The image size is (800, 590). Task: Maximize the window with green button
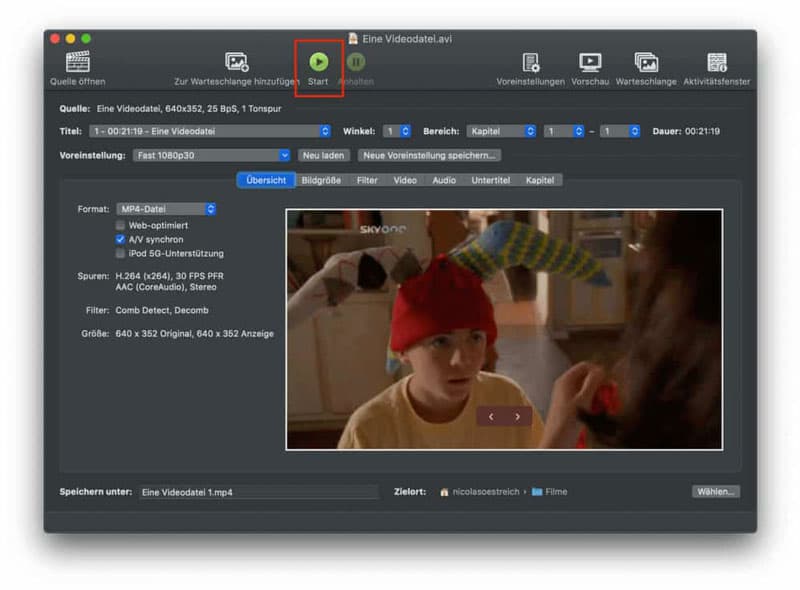click(x=86, y=38)
